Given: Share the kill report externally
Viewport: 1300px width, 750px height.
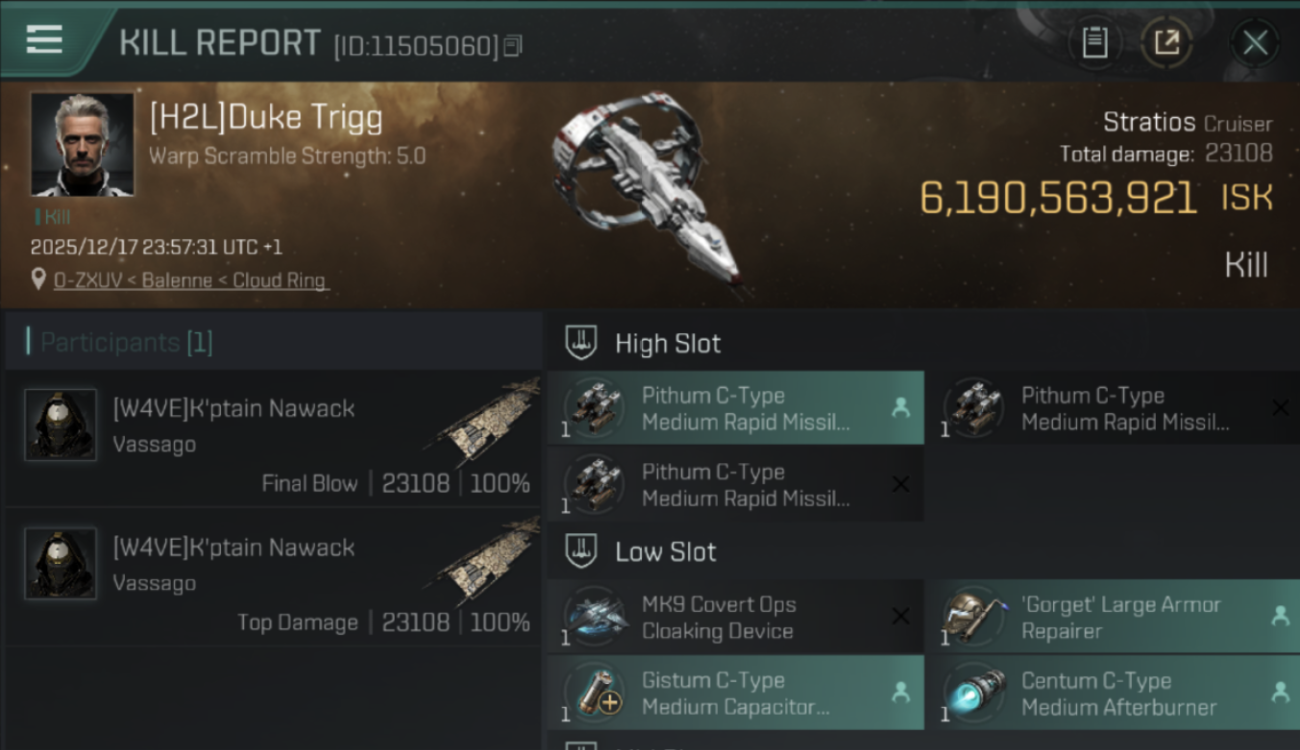Looking at the screenshot, I should [1167, 43].
